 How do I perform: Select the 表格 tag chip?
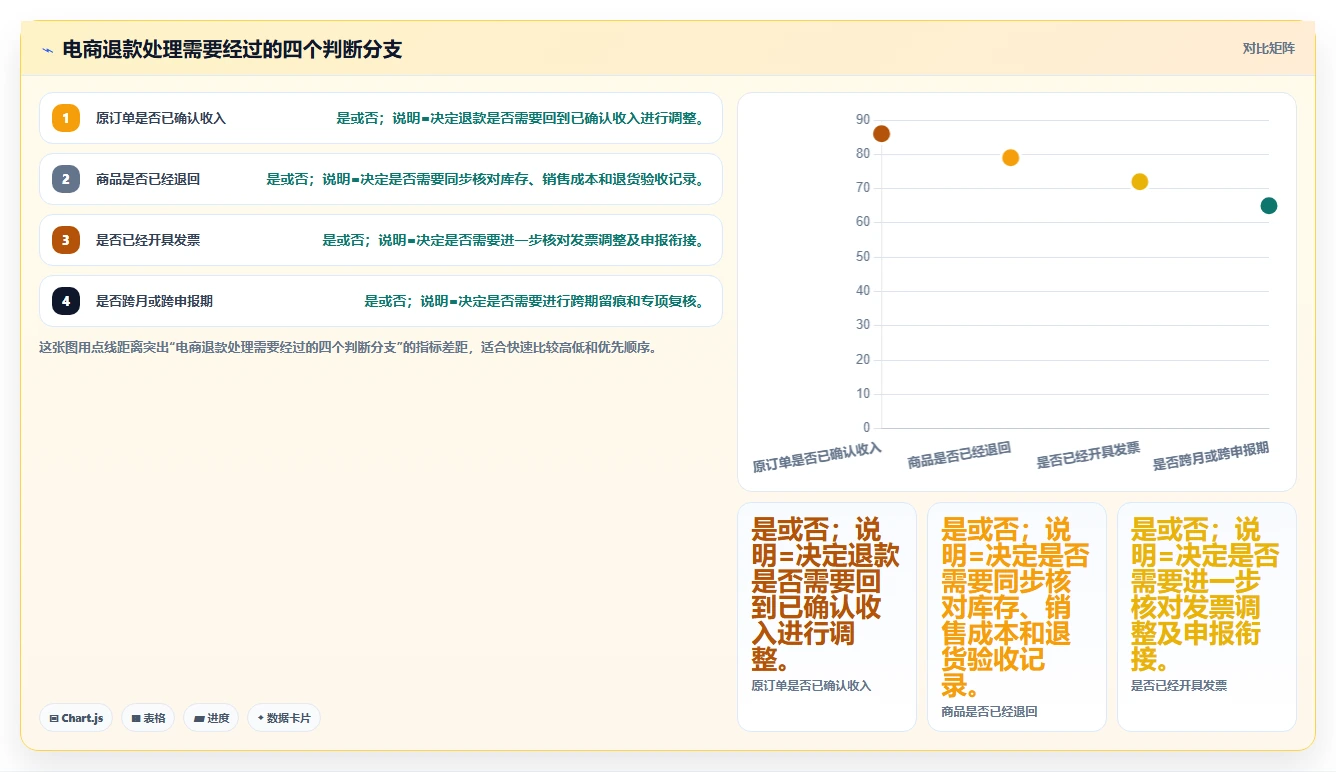click(148, 718)
